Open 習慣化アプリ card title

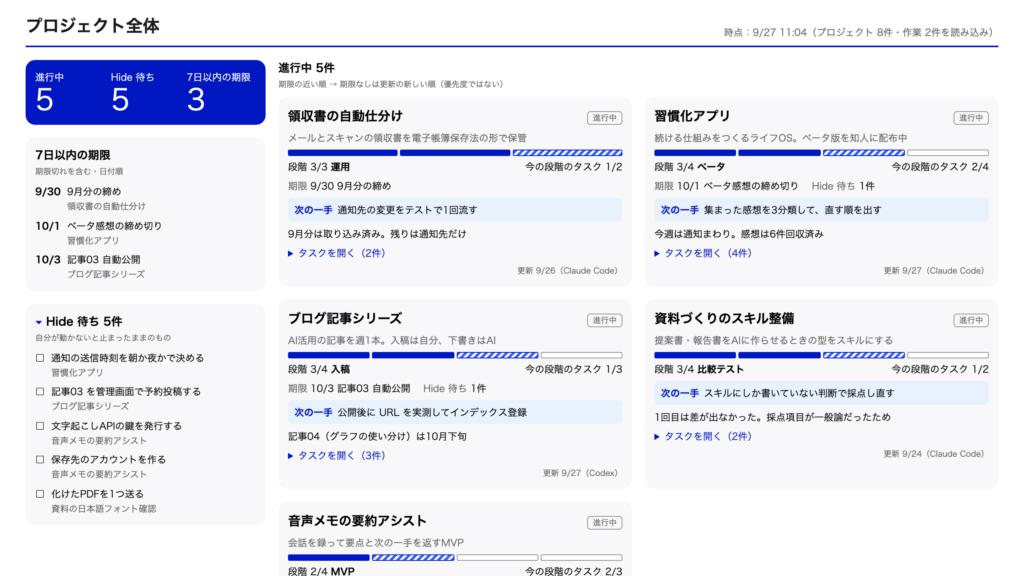tap(692, 116)
